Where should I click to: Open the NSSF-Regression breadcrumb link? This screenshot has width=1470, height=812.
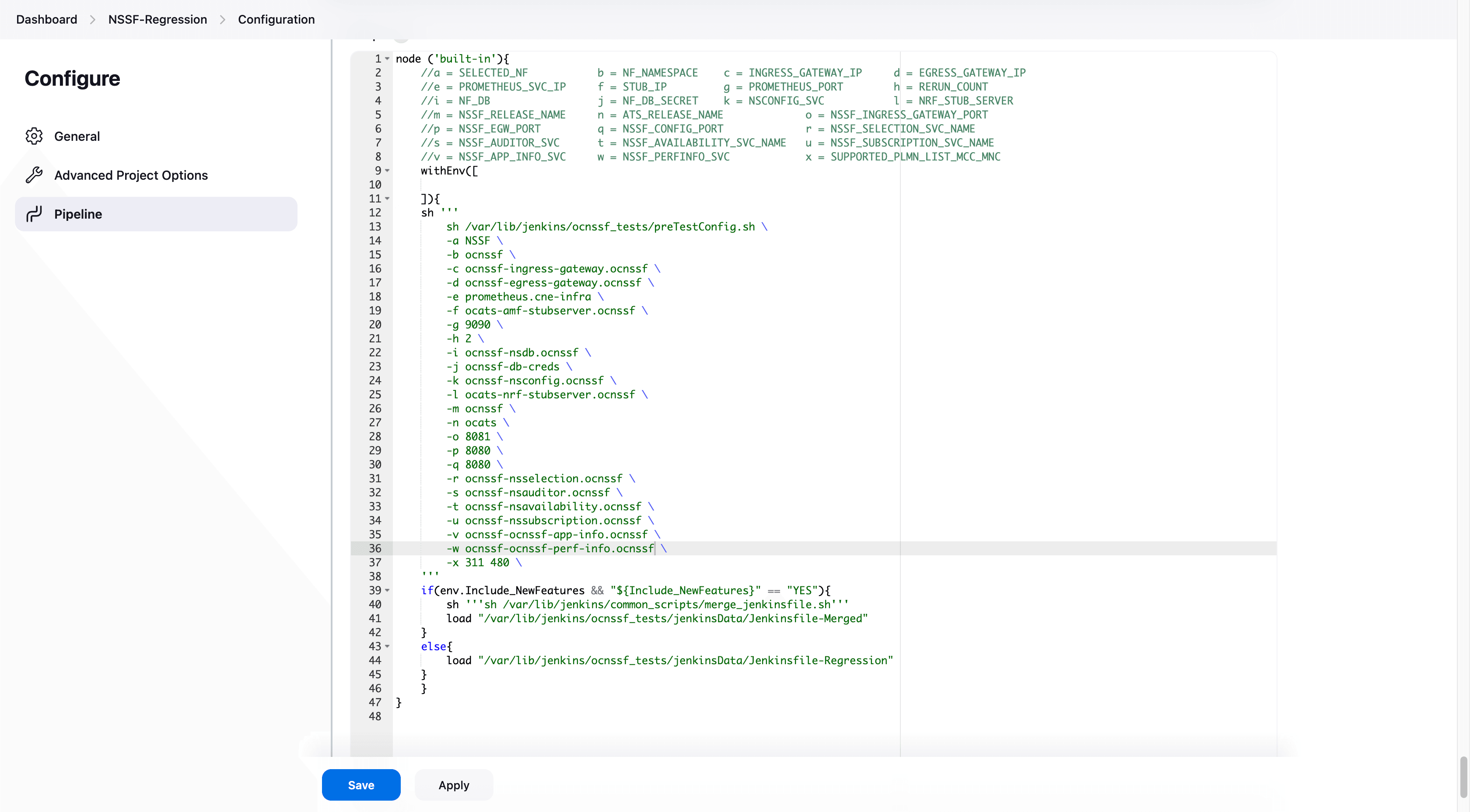point(157,19)
